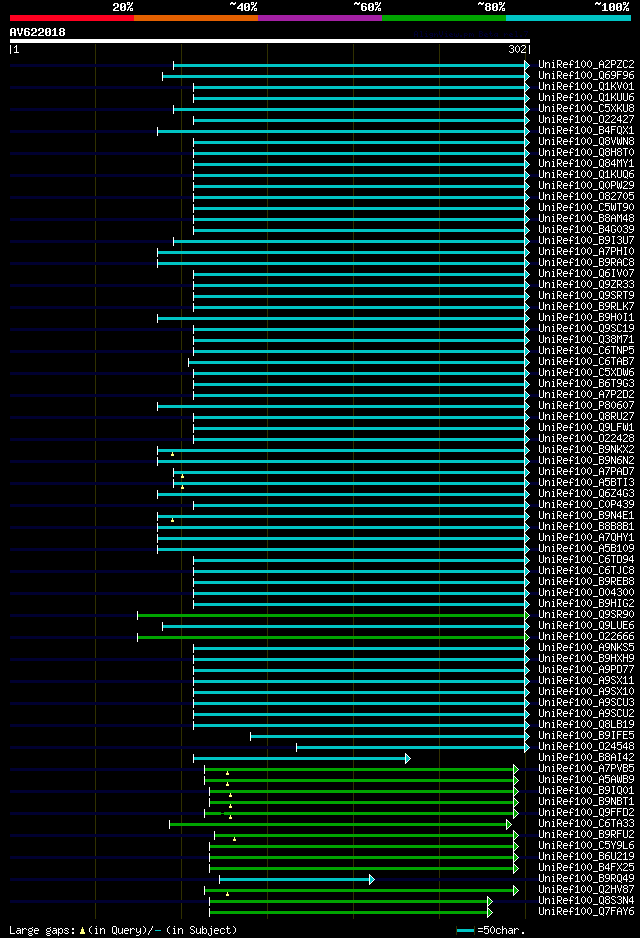The width and height of the screenshot is (640, 938).
Task: Click the UniRef100_Q8VWN8 entry
Action: (586, 142)
